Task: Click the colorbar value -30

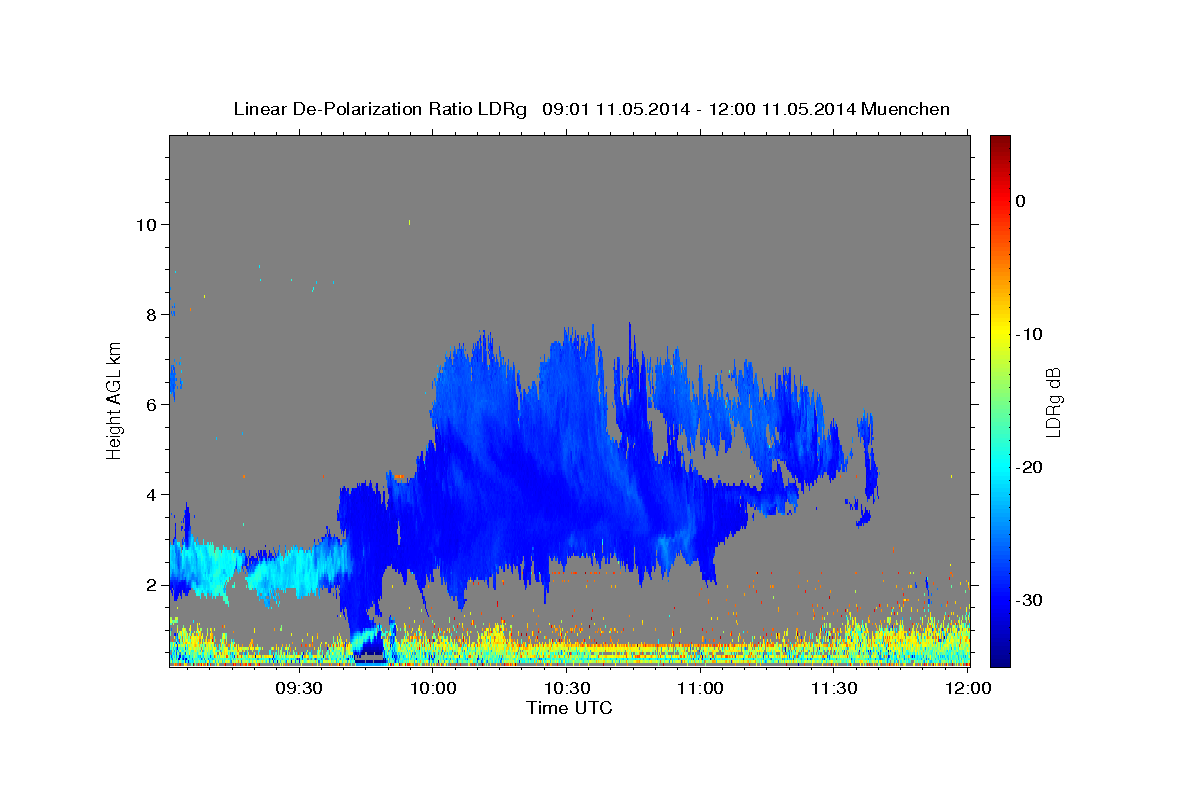Action: (1030, 600)
